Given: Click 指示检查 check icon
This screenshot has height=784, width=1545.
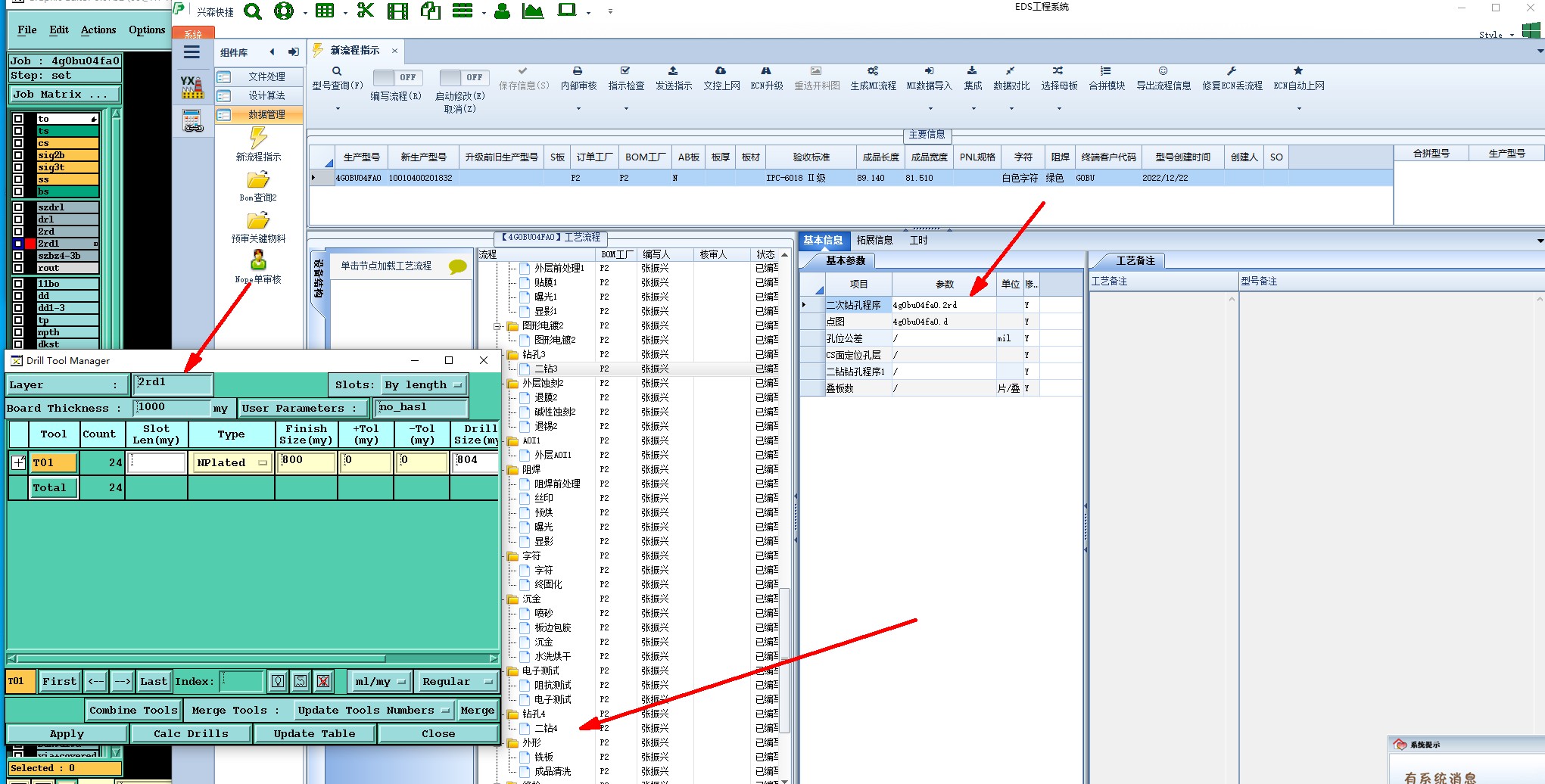Looking at the screenshot, I should [x=625, y=71].
